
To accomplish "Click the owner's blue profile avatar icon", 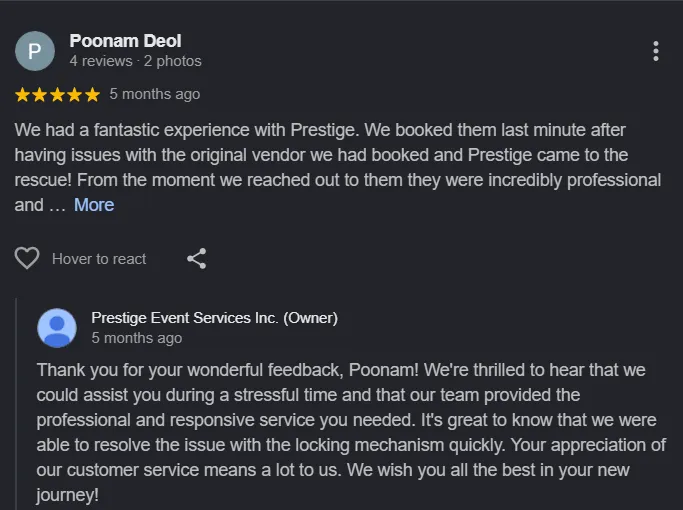I will pyautogui.click(x=57, y=328).
